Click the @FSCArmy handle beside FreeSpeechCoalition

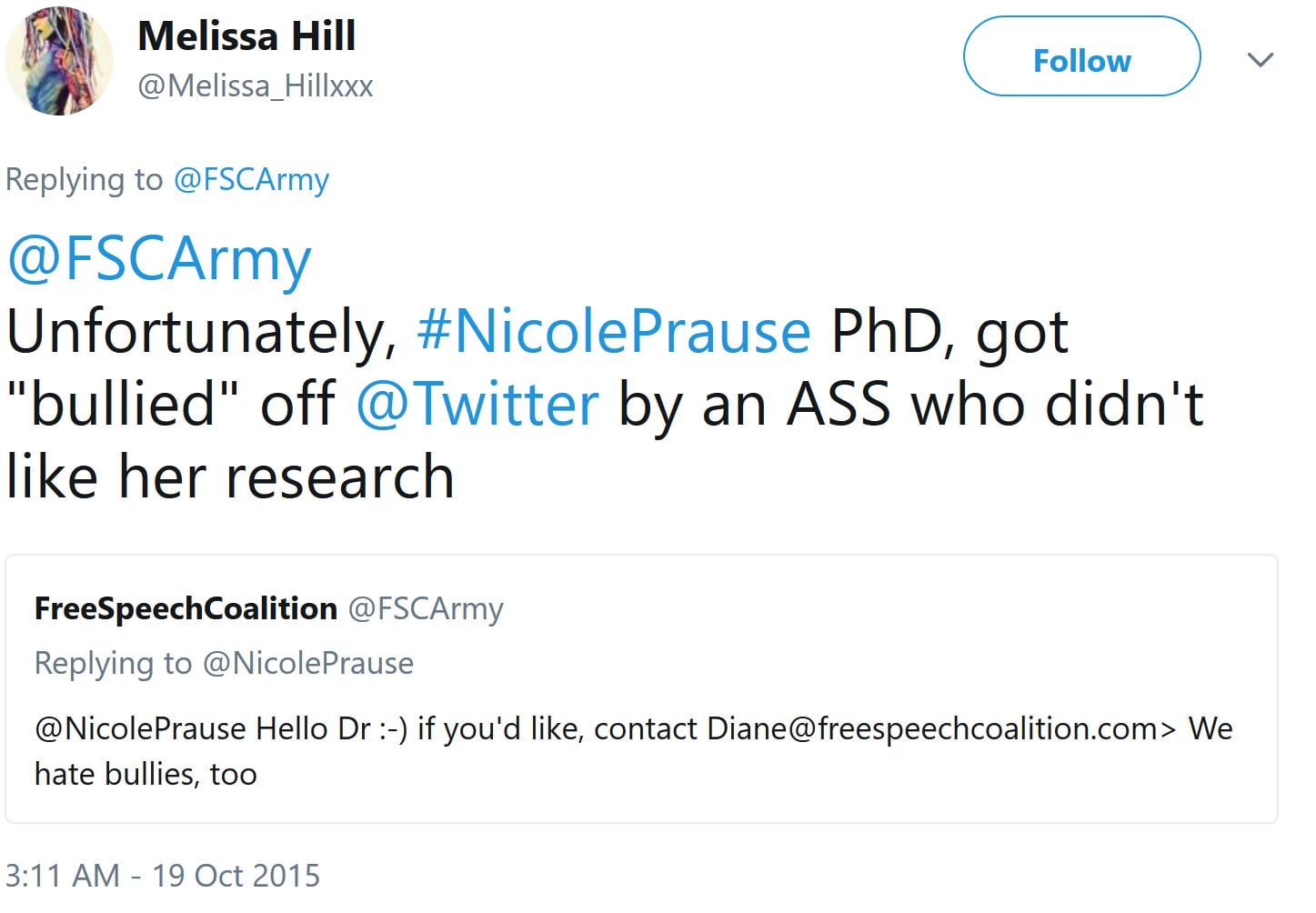click(x=426, y=608)
